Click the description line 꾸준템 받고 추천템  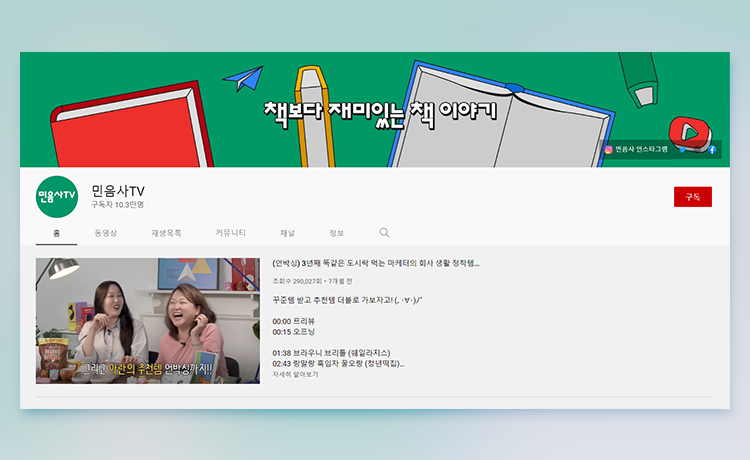coord(347,300)
